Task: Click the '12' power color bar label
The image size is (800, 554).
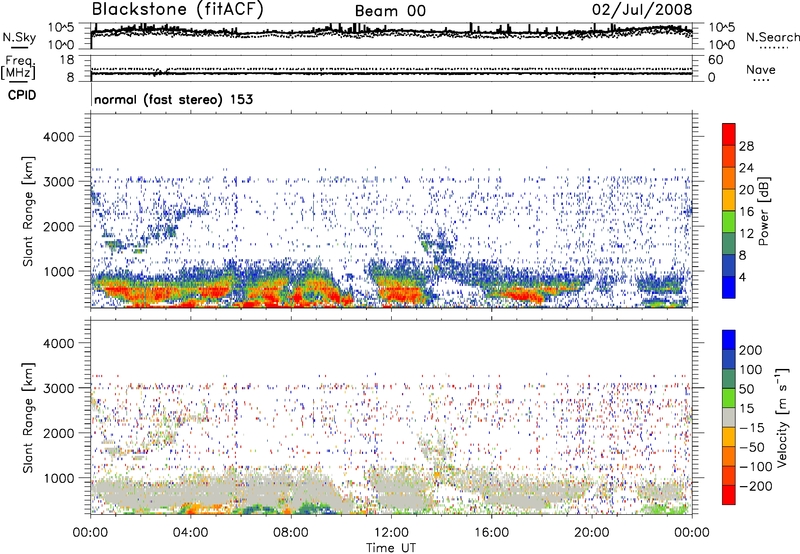Action: click(x=746, y=234)
